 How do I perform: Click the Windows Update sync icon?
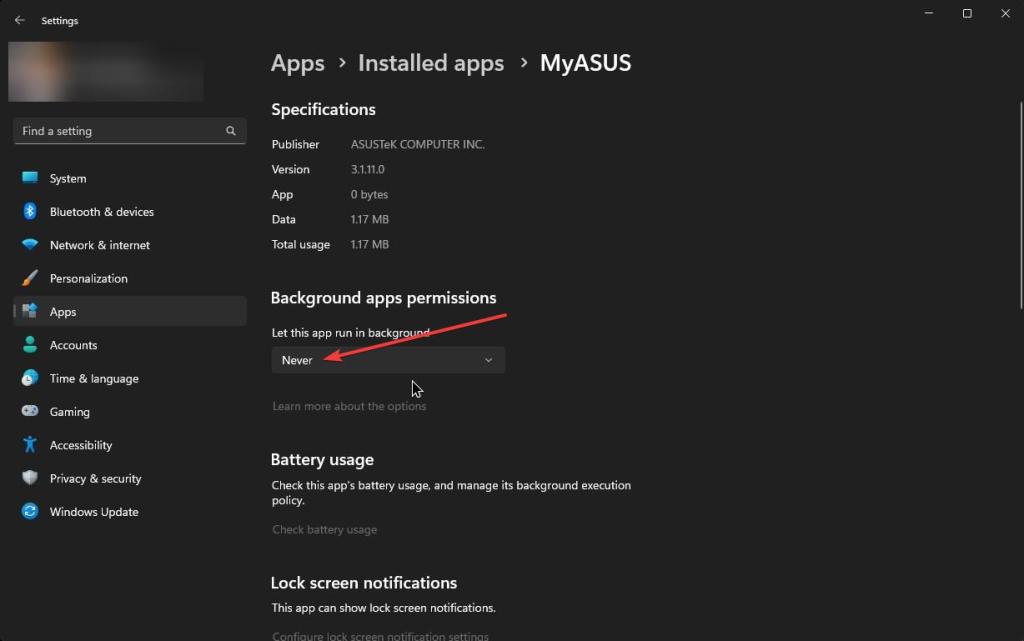[30, 512]
